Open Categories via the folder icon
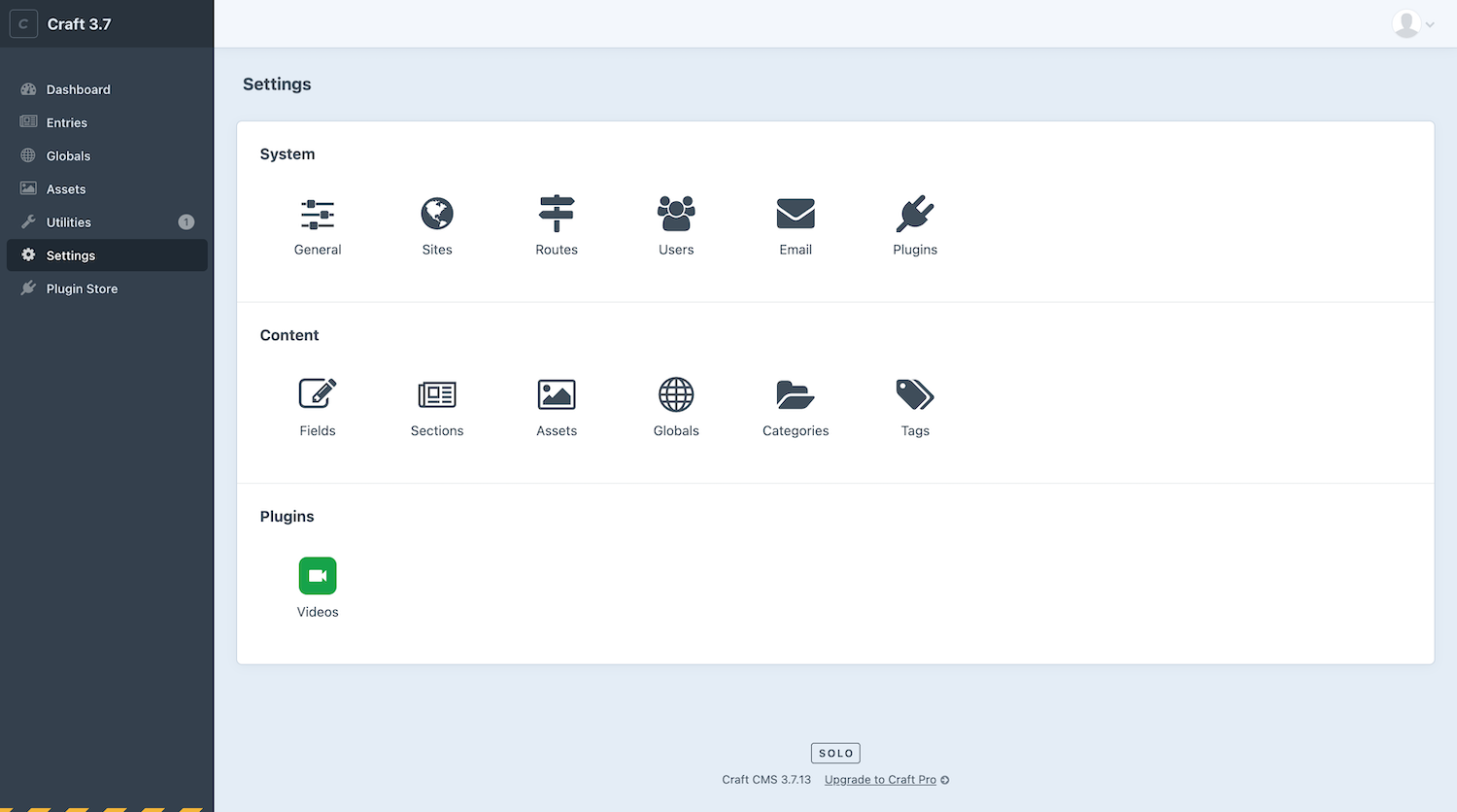1457x812 pixels. click(x=796, y=394)
